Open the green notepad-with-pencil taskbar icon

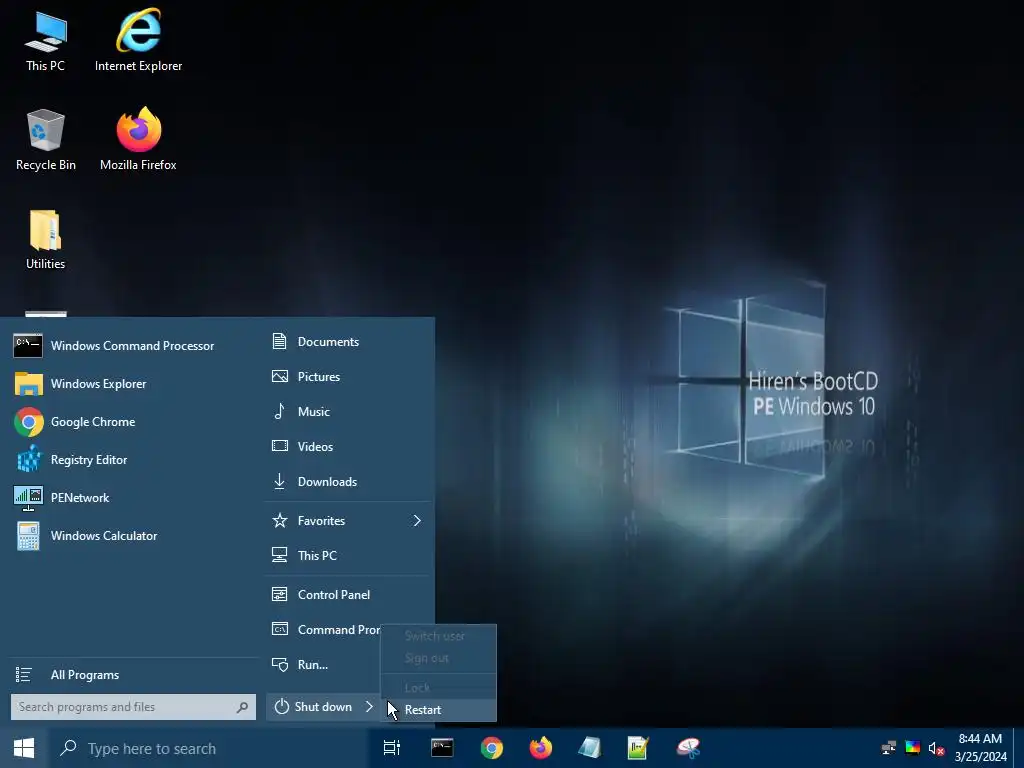(638, 748)
